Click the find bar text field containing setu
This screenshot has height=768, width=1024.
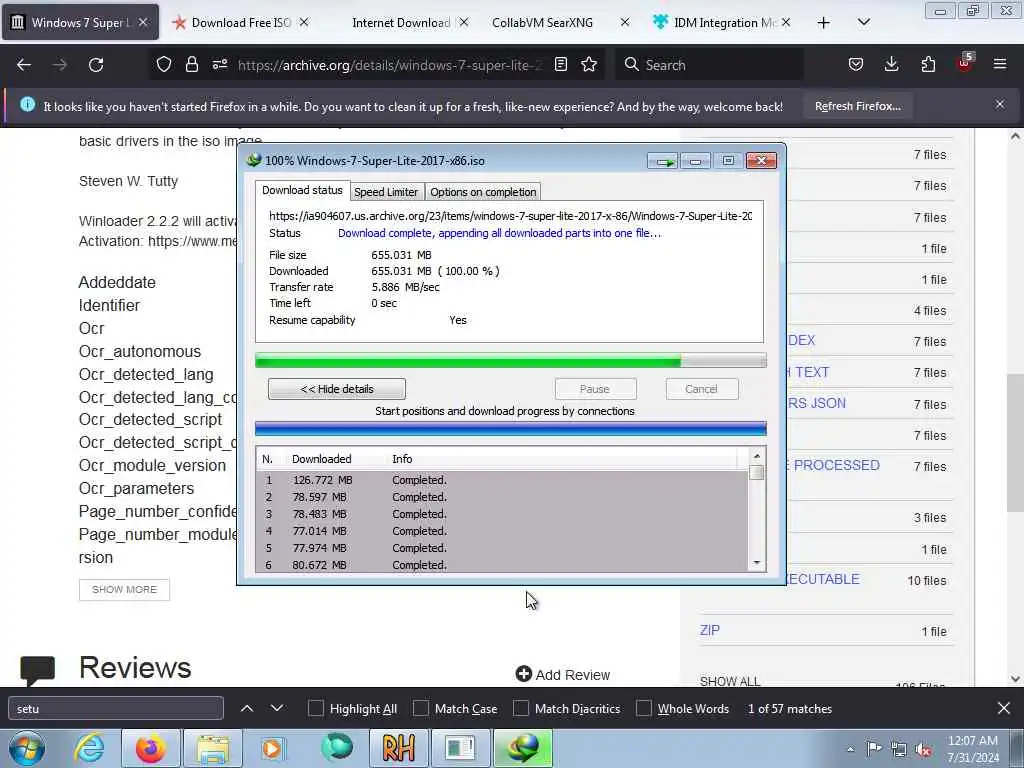tap(116, 709)
